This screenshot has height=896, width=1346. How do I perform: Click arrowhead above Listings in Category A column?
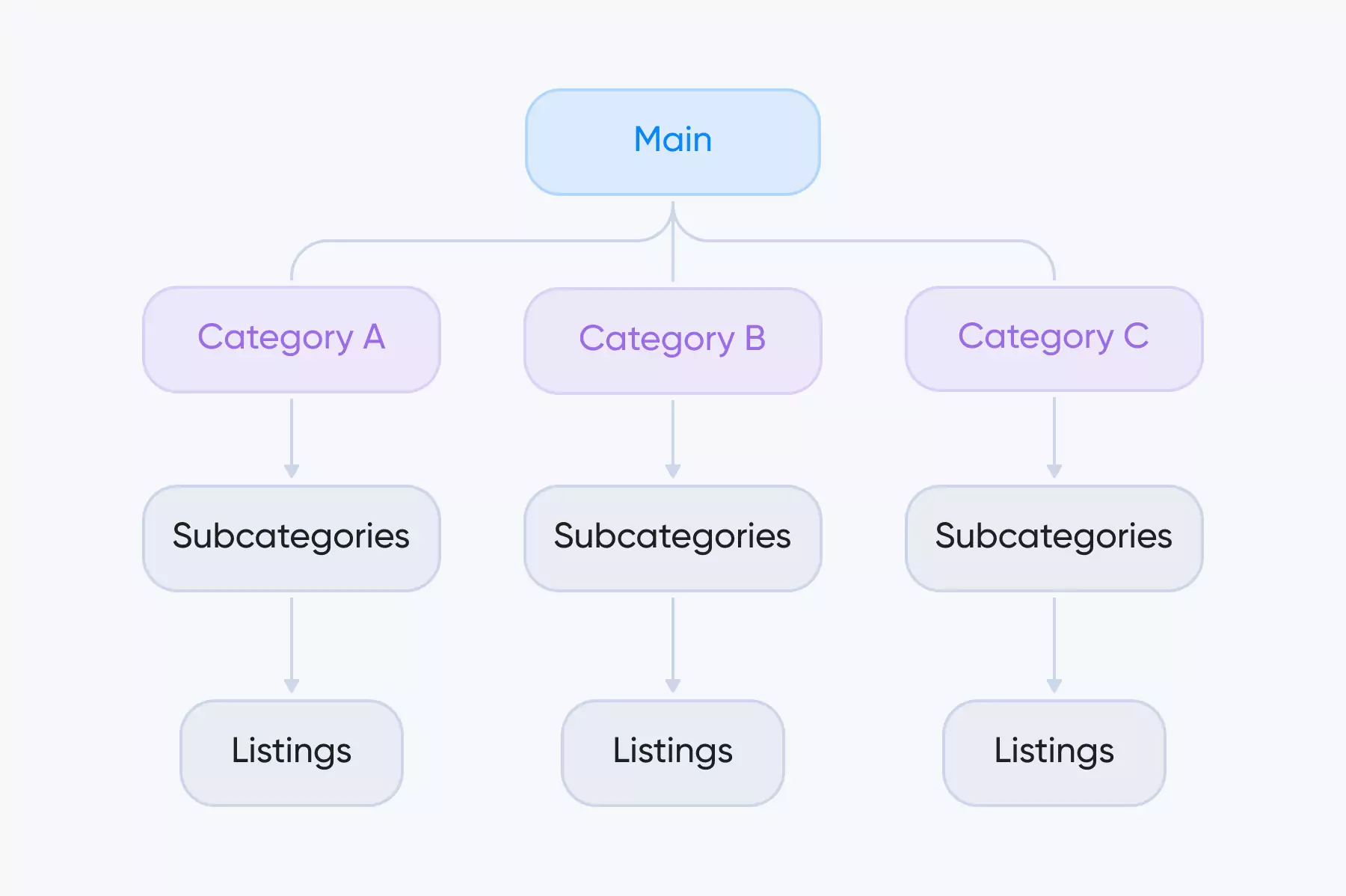tap(292, 686)
